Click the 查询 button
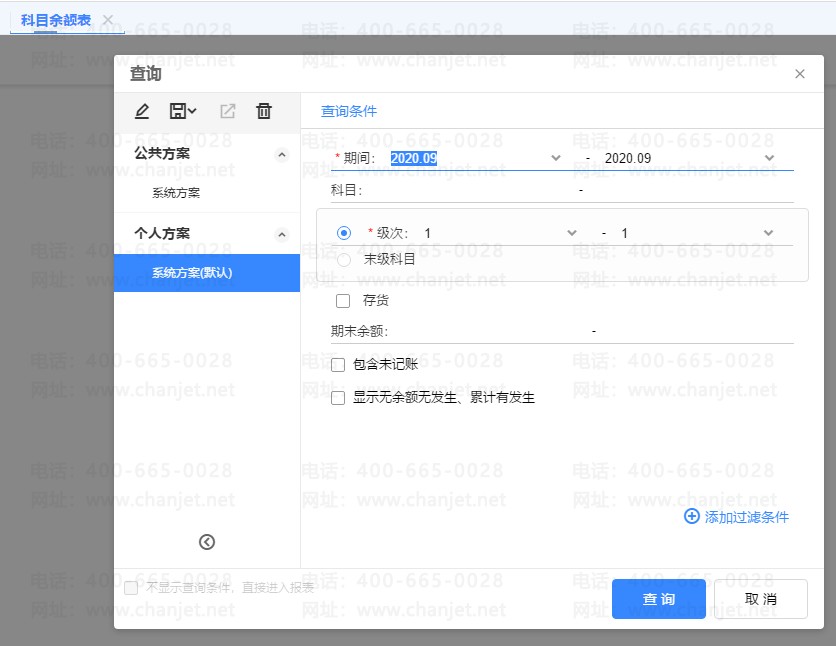Viewport: 836px width, 646px height. tap(659, 599)
